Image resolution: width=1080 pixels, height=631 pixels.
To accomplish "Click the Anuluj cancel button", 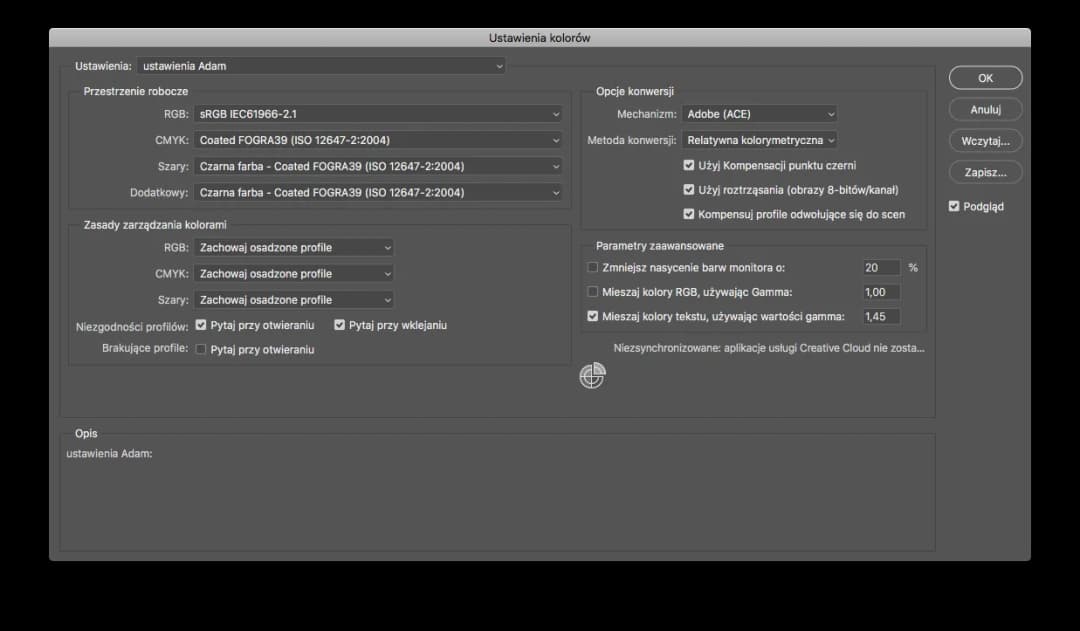I will click(985, 110).
